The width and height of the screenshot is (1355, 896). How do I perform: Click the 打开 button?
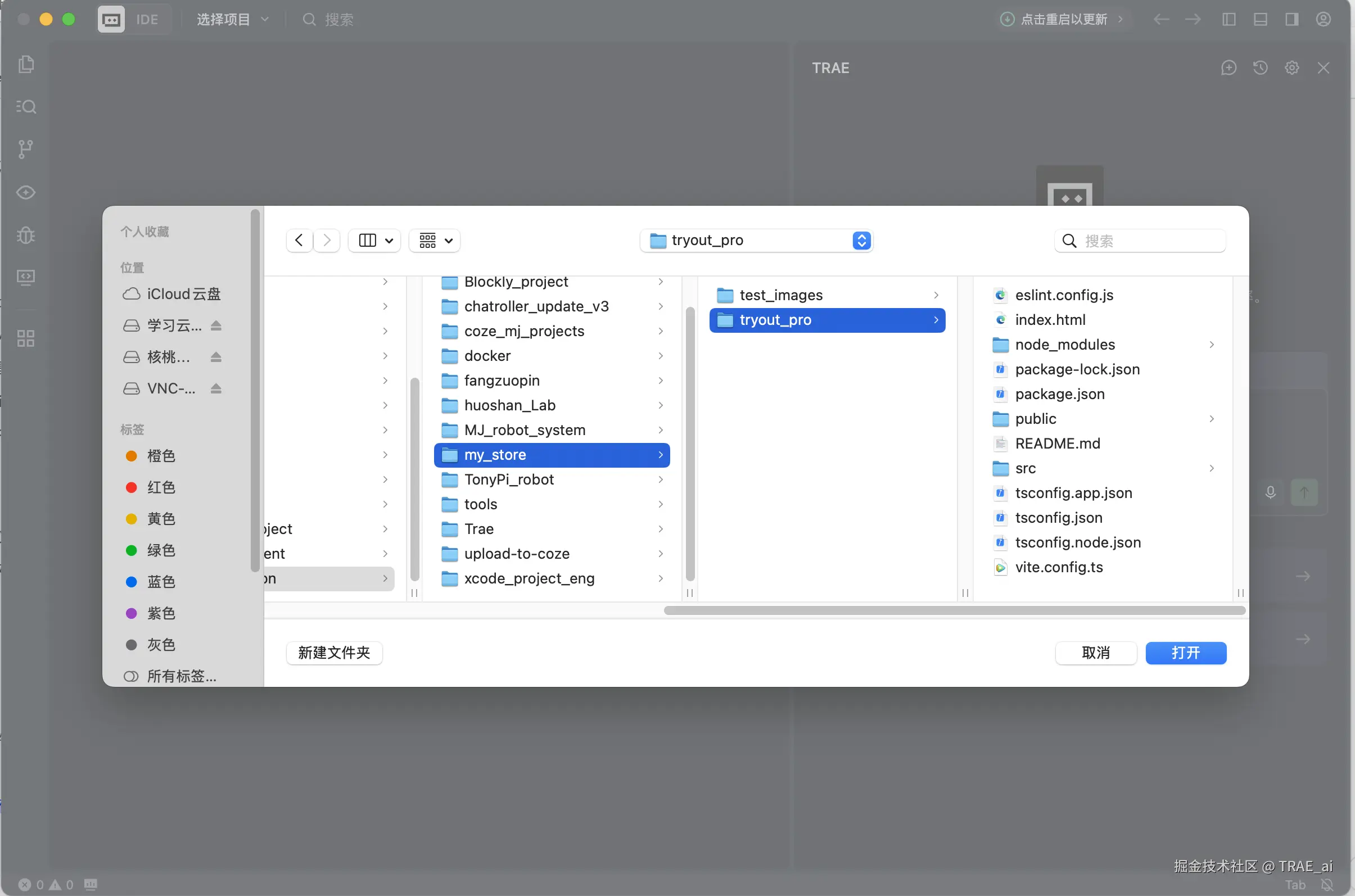click(x=1185, y=653)
